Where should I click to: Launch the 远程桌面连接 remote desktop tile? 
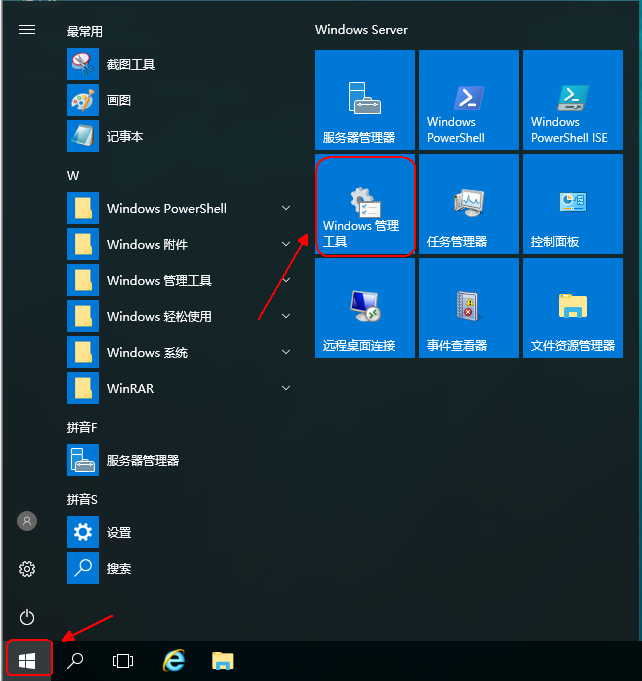click(x=365, y=308)
